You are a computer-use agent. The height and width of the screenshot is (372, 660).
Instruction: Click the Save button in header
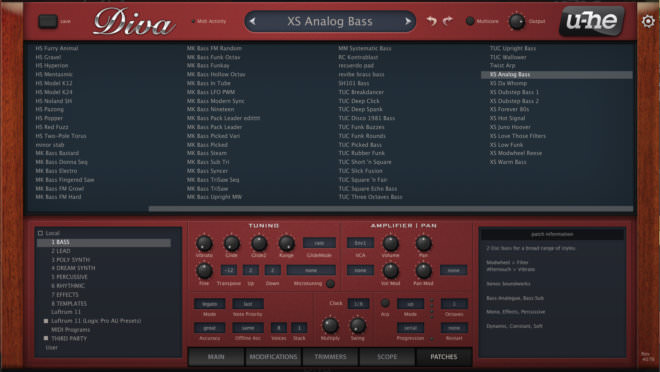(x=48, y=21)
